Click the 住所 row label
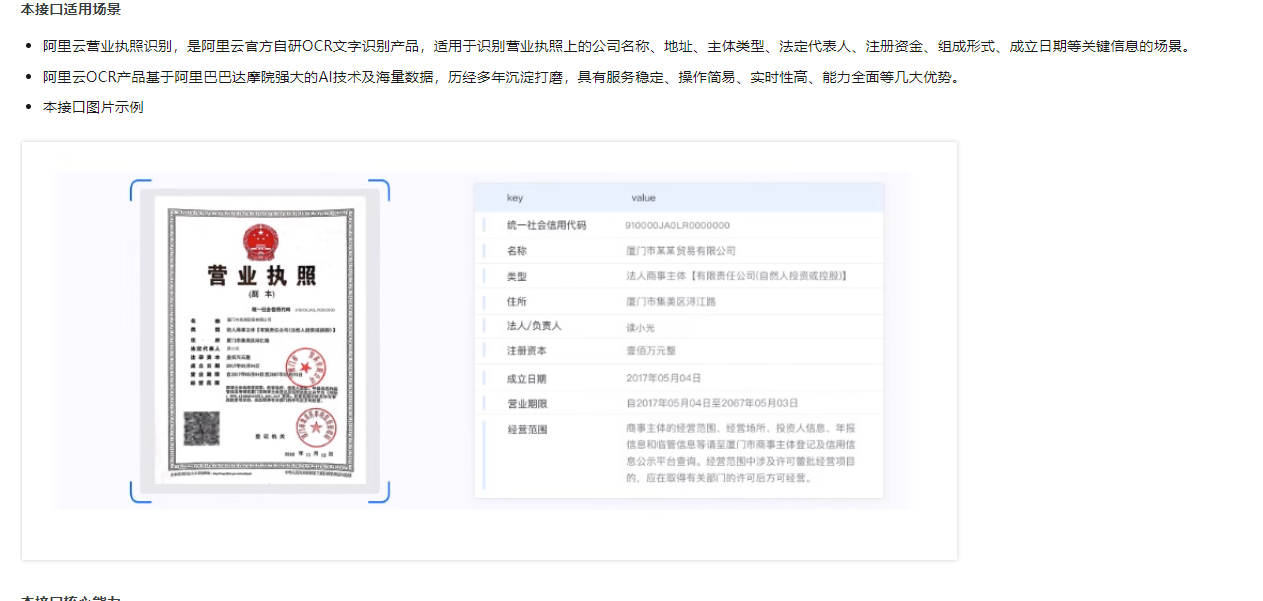1263x601 pixels. [517, 301]
